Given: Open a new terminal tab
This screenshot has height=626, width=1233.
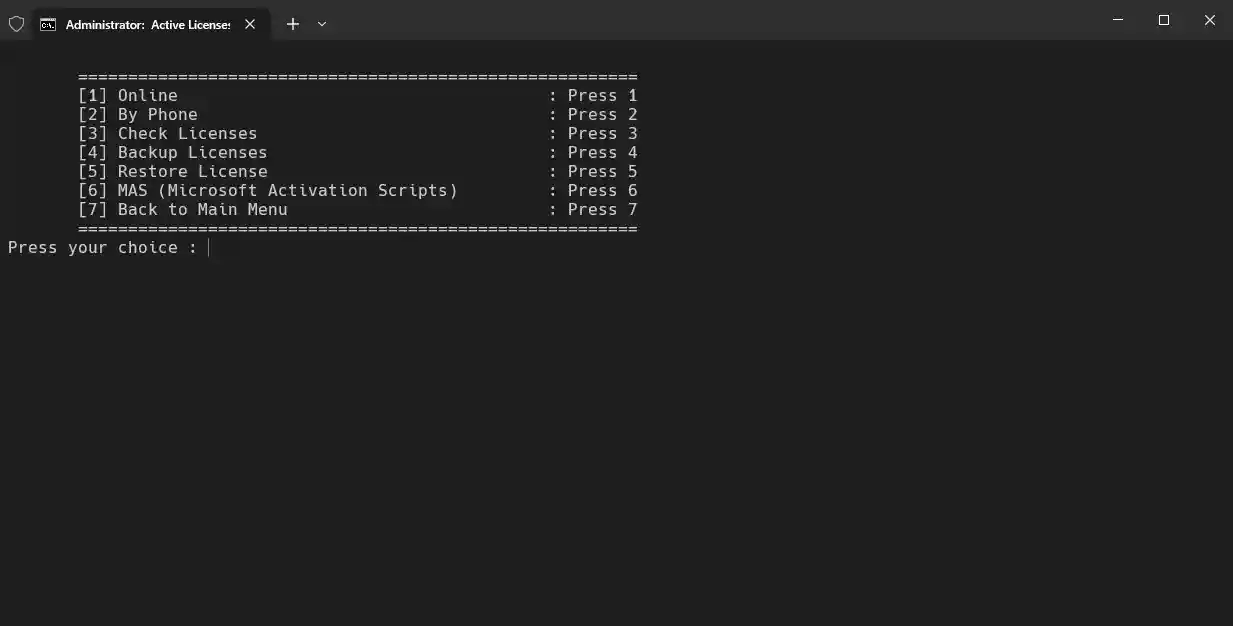Looking at the screenshot, I should tap(292, 24).
